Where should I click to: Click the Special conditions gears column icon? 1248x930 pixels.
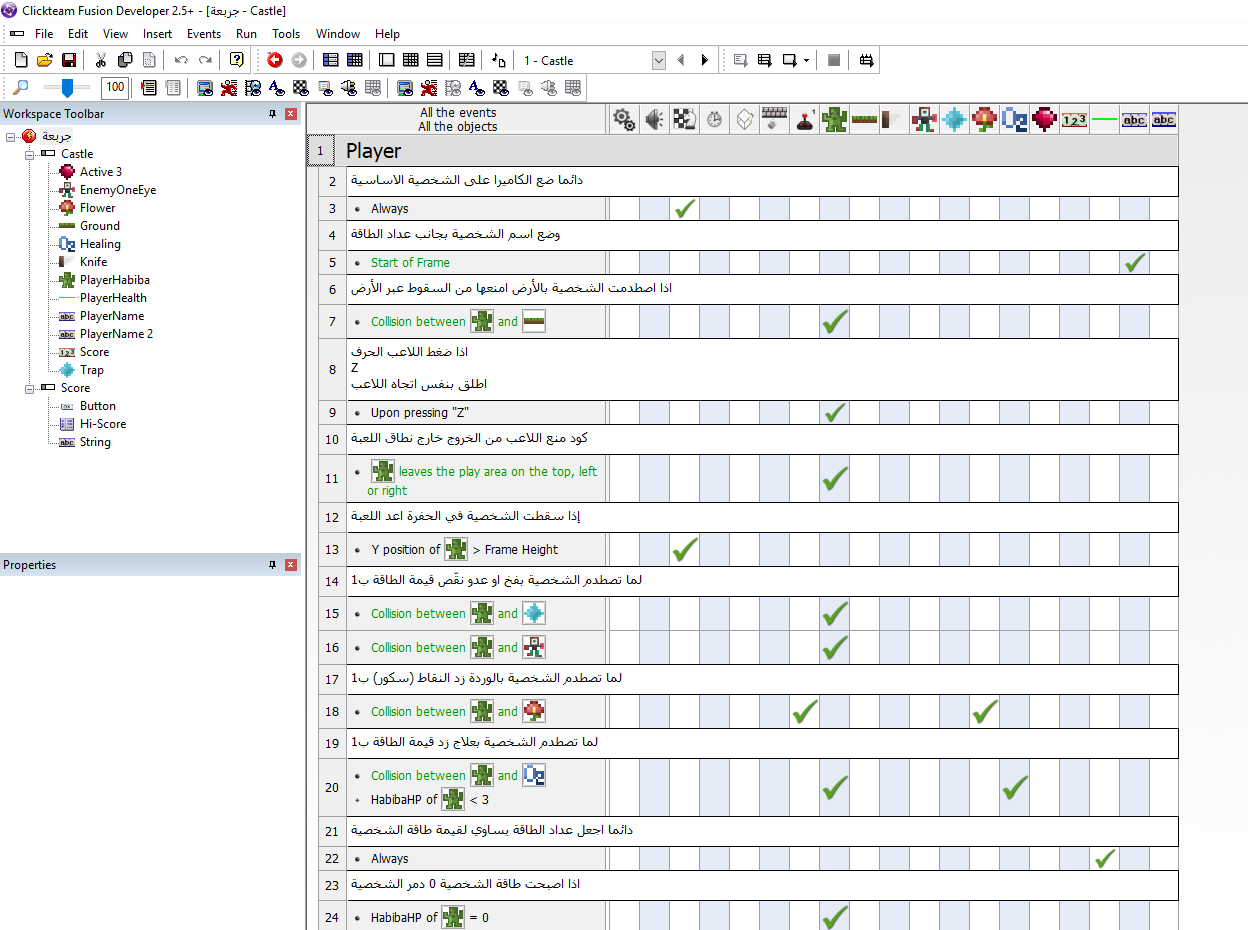625,120
